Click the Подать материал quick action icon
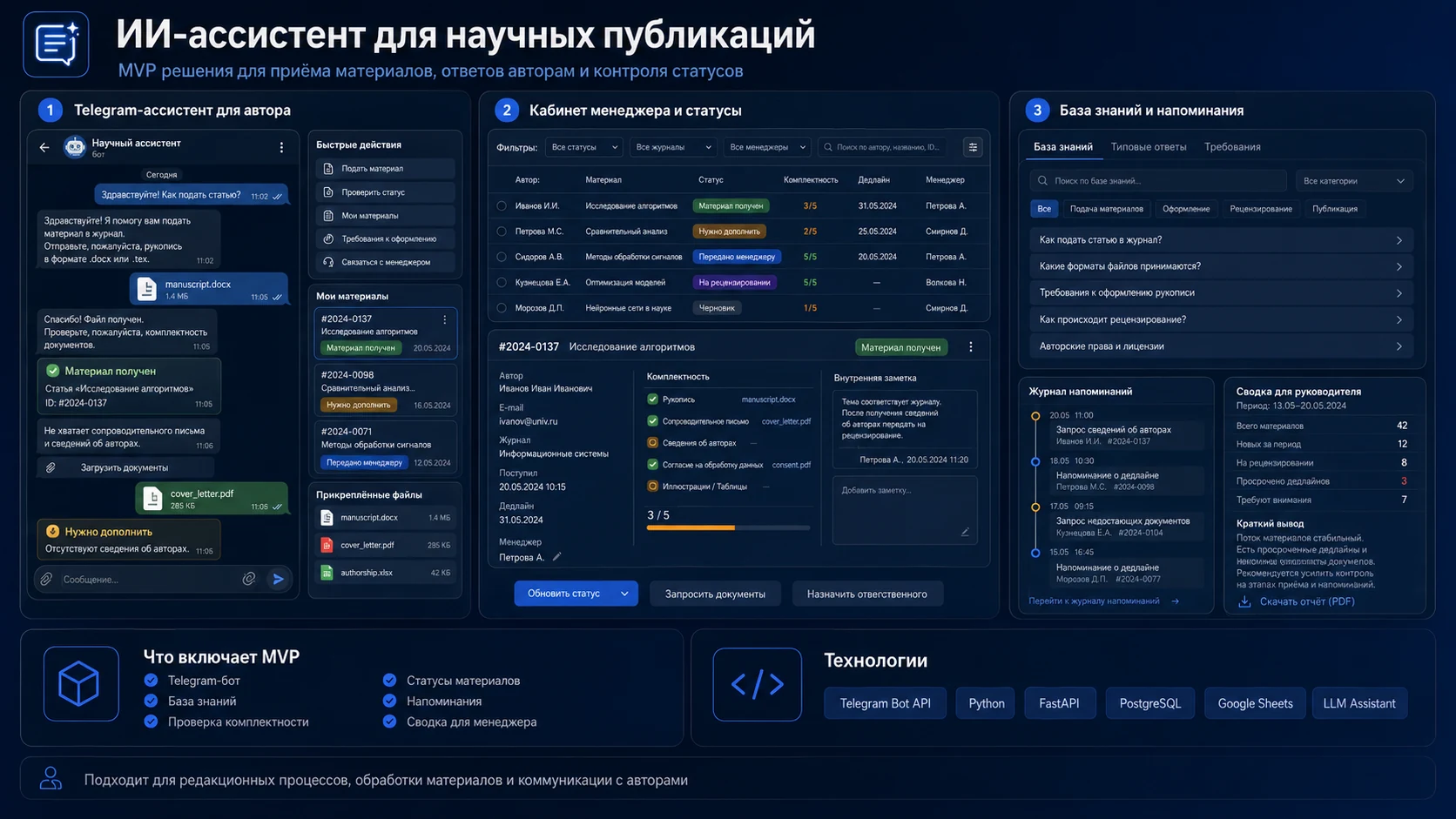The image size is (1456, 819). point(328,169)
